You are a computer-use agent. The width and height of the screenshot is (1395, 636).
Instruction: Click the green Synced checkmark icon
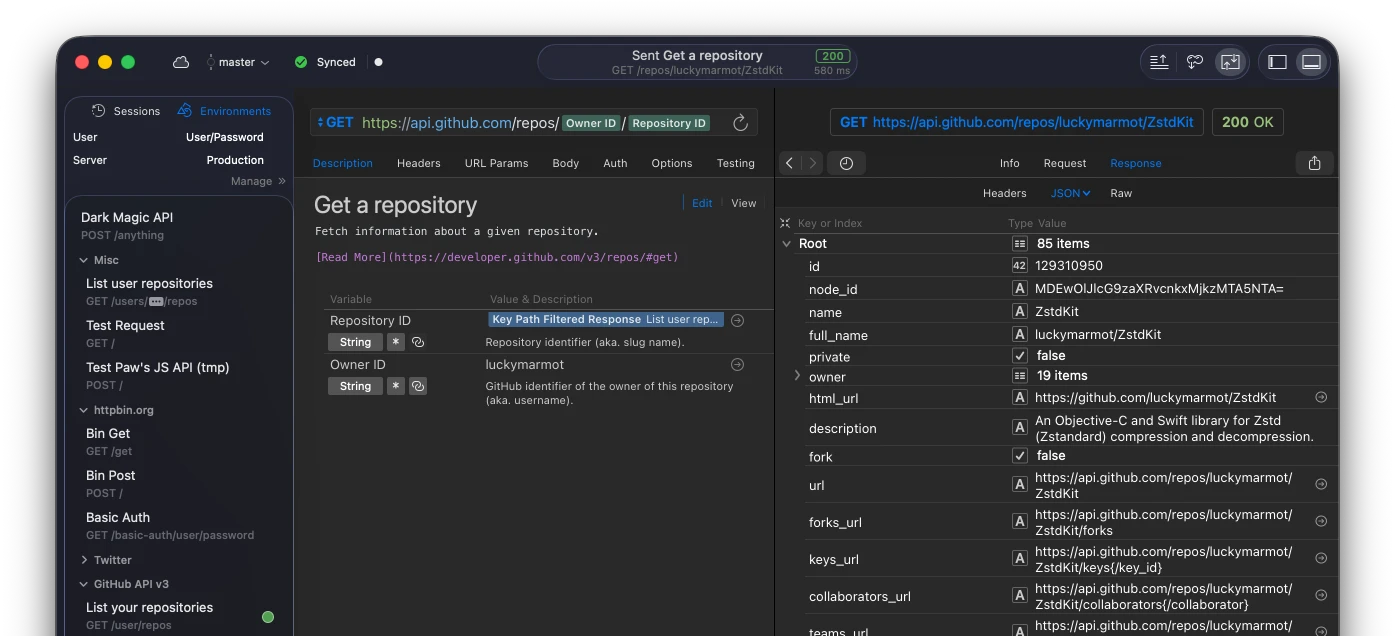click(x=301, y=62)
